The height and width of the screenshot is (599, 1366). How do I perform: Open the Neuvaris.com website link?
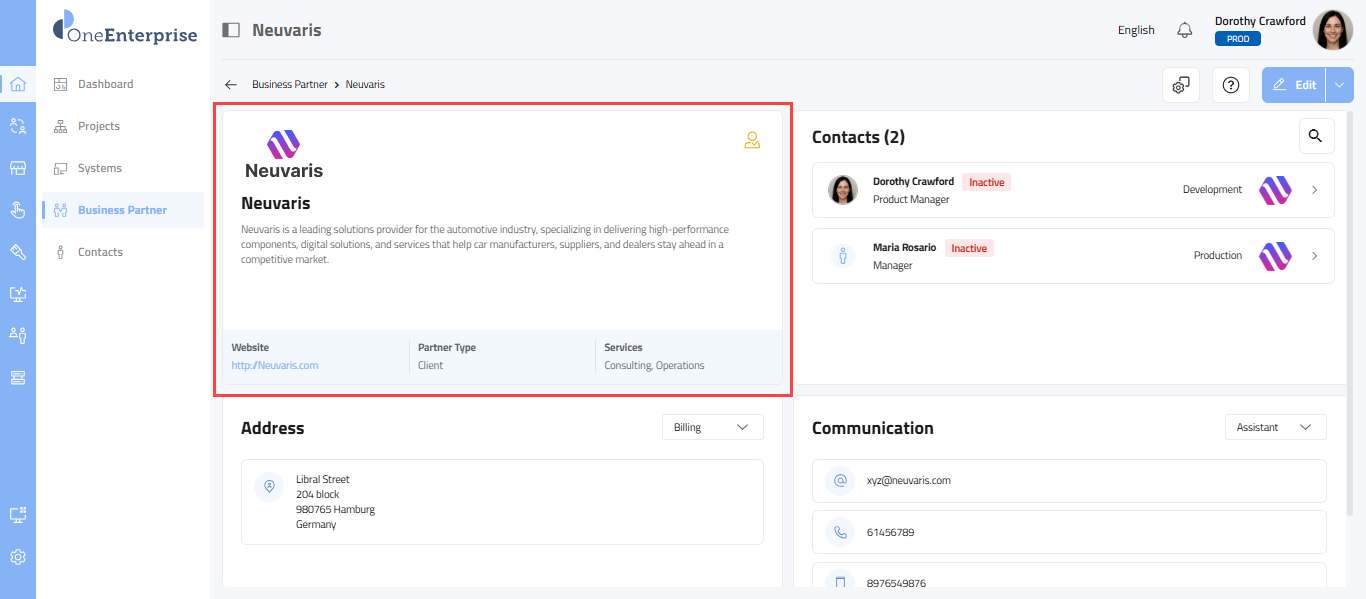pyautogui.click(x=275, y=365)
